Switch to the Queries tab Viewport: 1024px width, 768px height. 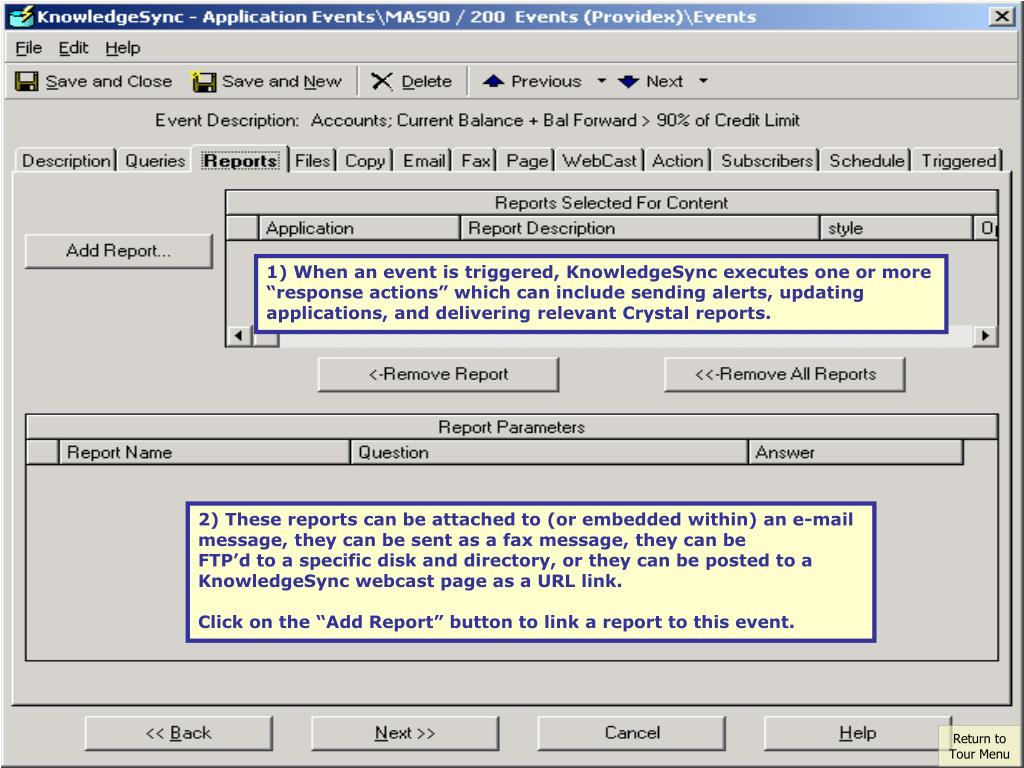tap(155, 161)
